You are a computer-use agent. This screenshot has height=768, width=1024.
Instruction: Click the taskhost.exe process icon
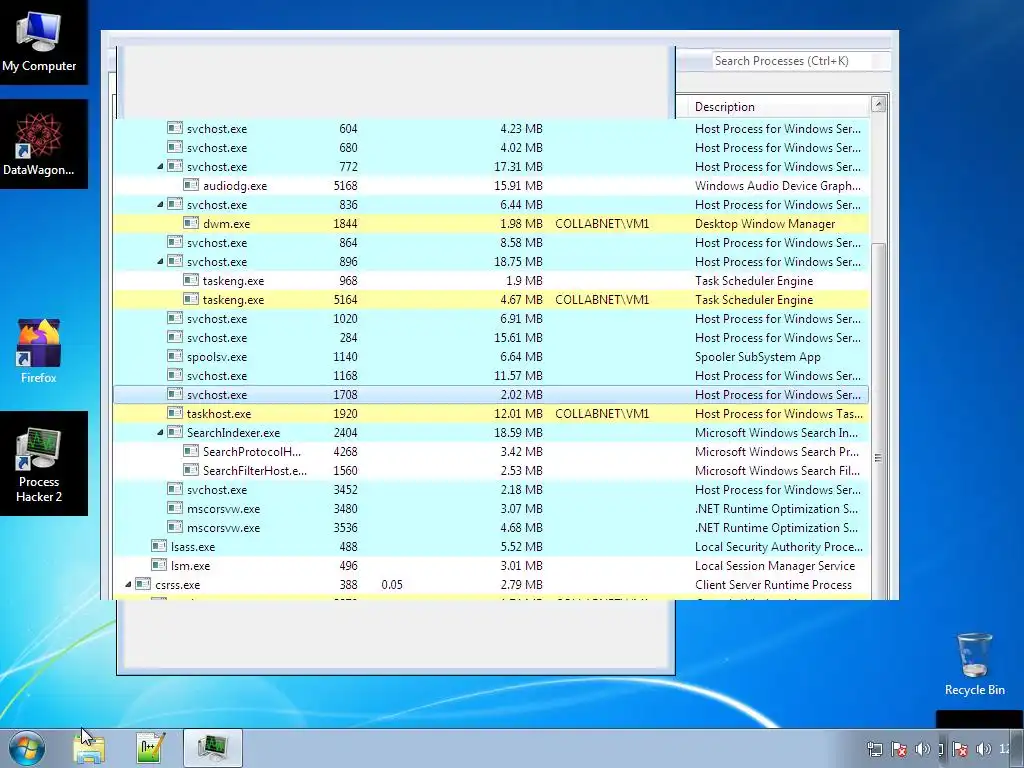tap(174, 413)
